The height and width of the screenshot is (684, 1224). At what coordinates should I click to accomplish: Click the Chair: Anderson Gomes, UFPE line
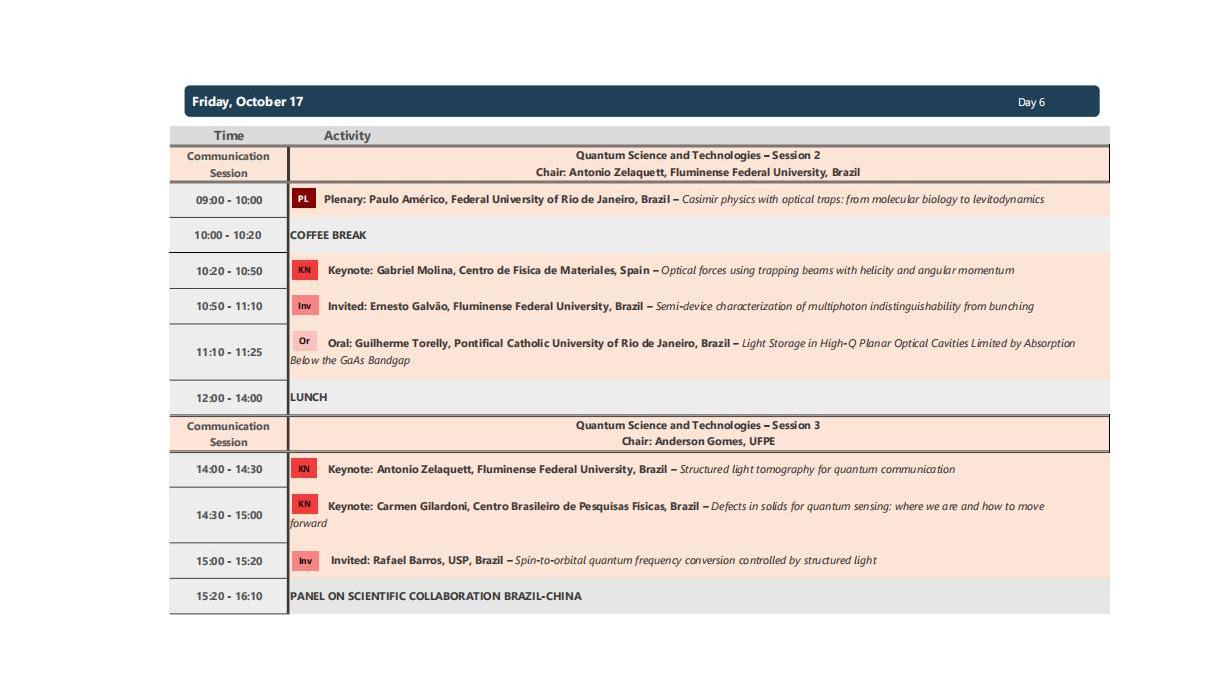click(x=697, y=441)
